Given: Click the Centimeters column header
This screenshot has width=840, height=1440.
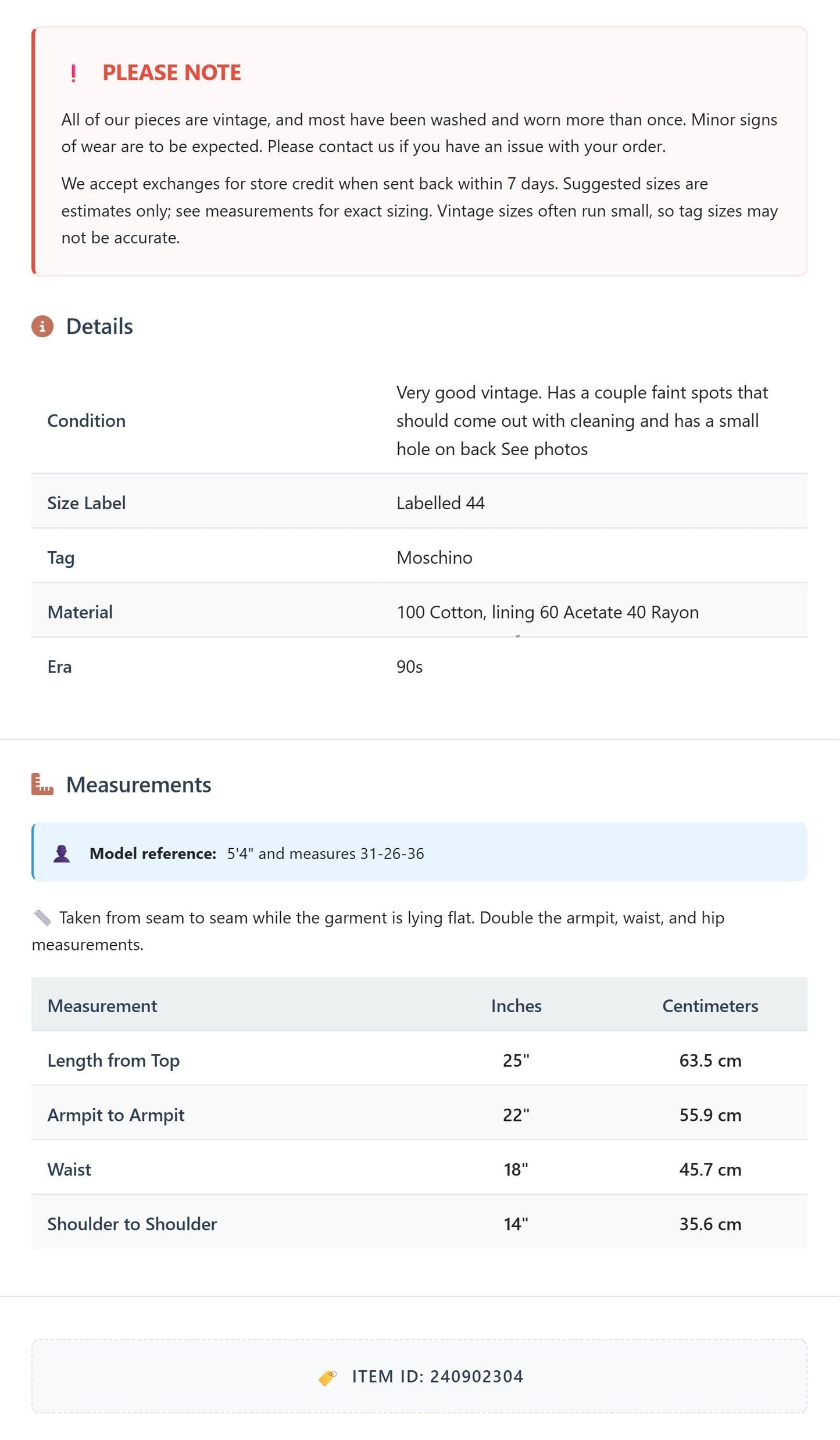Looking at the screenshot, I should point(710,1006).
